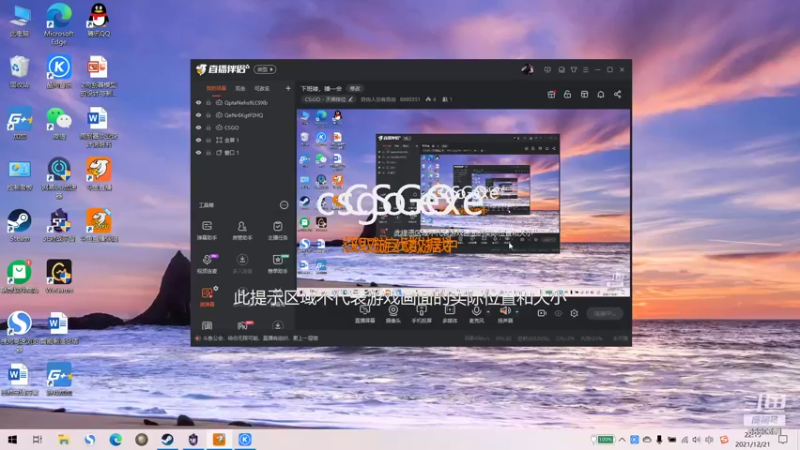Screen dimensions: 800x450
Task: Open the WeGame desktop shortcut
Action: point(59,276)
